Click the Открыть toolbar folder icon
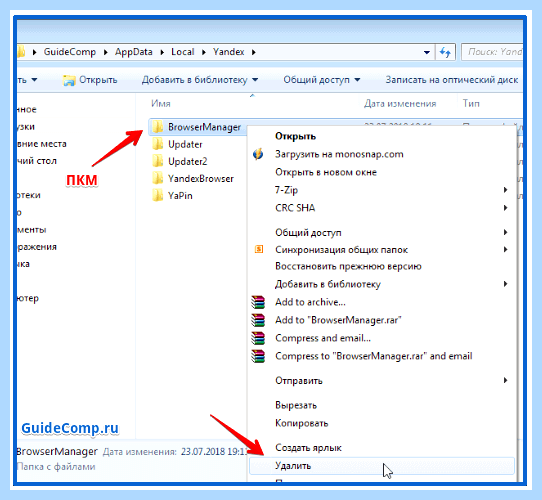Image resolution: width=542 pixels, height=500 pixels. (x=69, y=80)
